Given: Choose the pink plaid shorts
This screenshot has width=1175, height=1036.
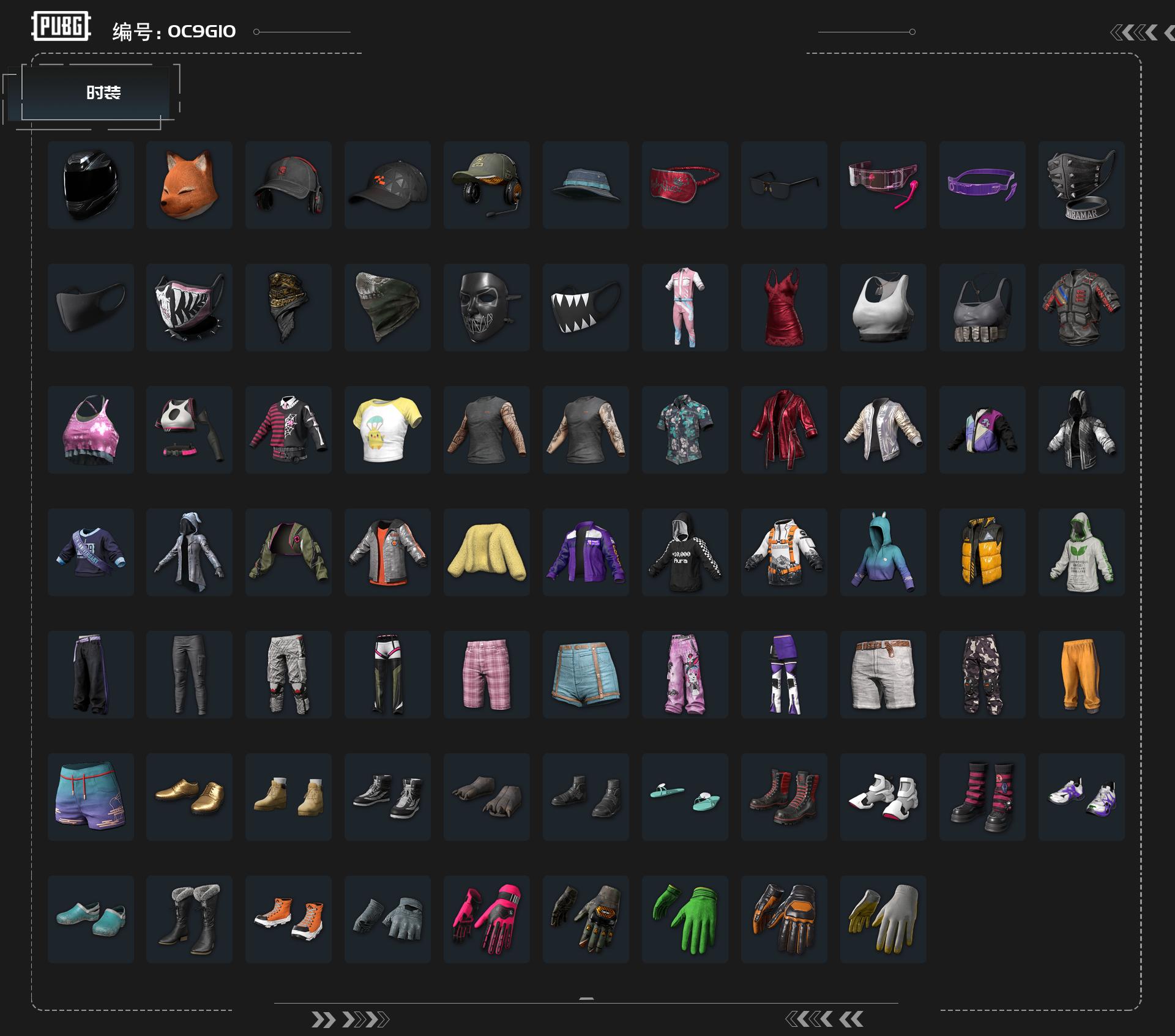Looking at the screenshot, I should pos(487,674).
